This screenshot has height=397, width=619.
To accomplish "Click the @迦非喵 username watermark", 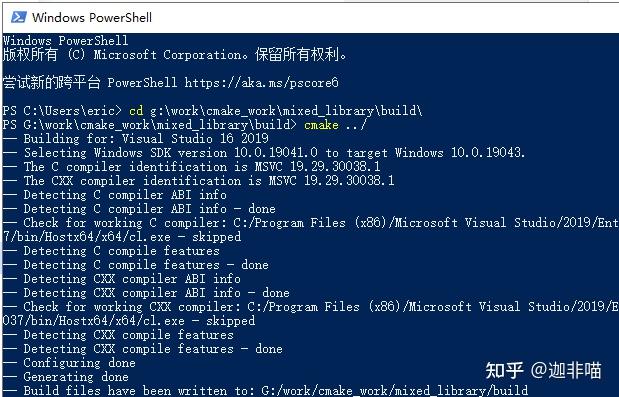I will (566, 371).
